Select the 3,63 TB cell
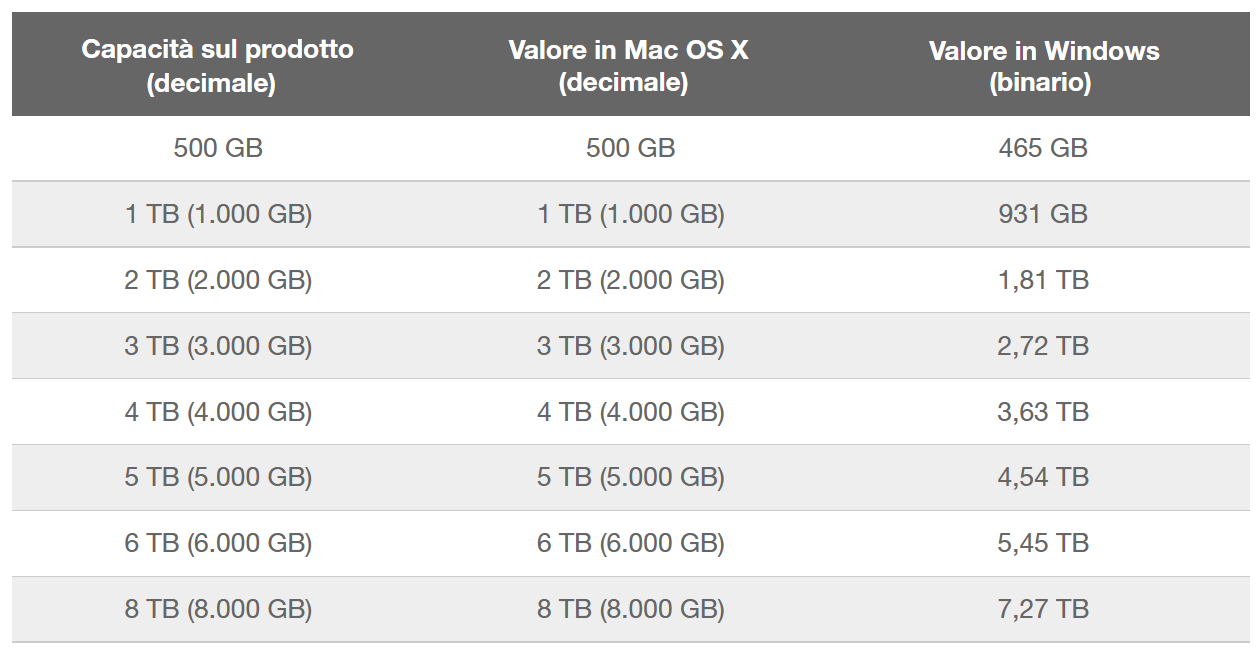The height and width of the screenshot is (654, 1259). click(x=1043, y=412)
